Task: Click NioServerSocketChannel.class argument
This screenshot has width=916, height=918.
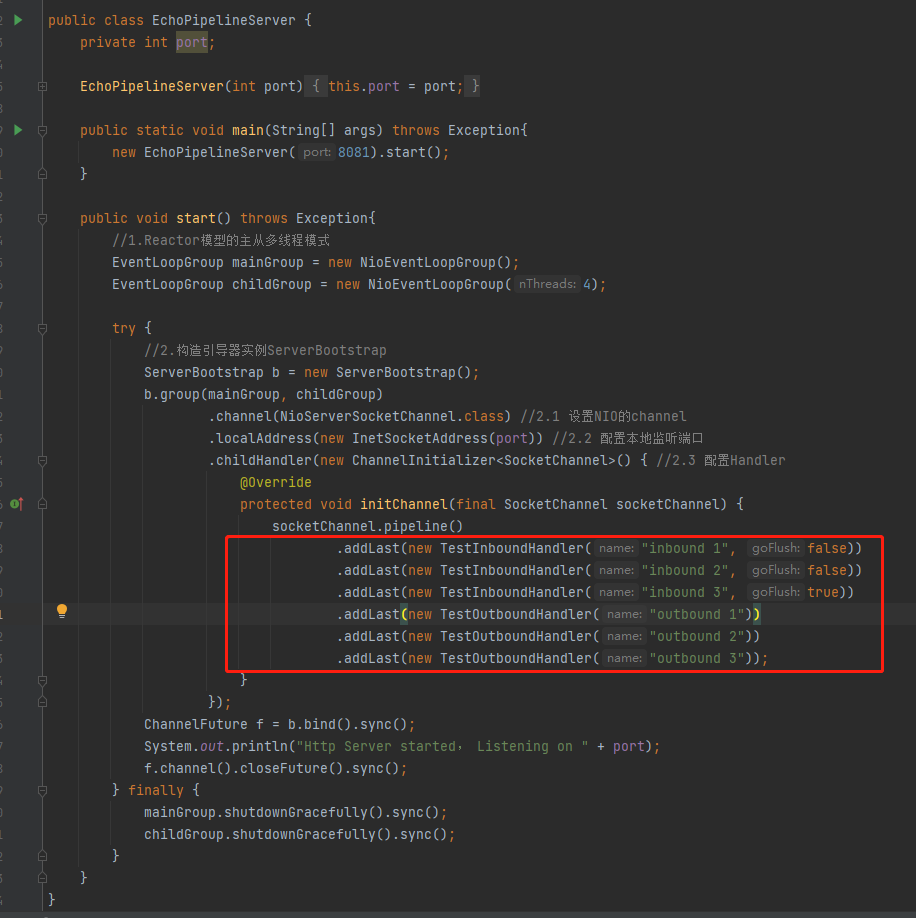Action: 392,416
